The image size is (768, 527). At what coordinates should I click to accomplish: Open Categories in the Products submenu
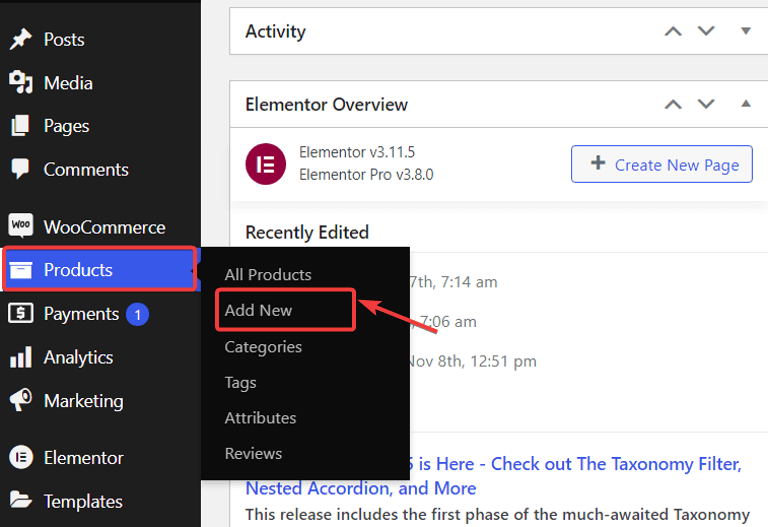click(263, 347)
